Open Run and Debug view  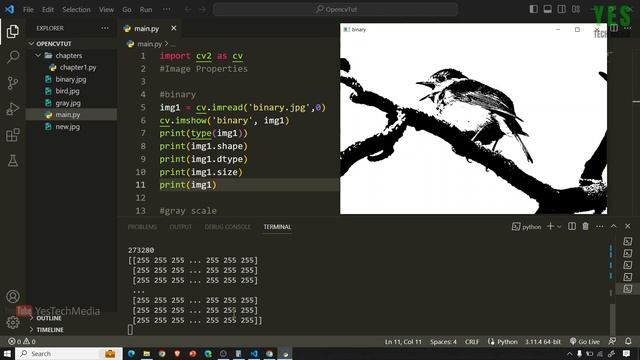point(13,109)
